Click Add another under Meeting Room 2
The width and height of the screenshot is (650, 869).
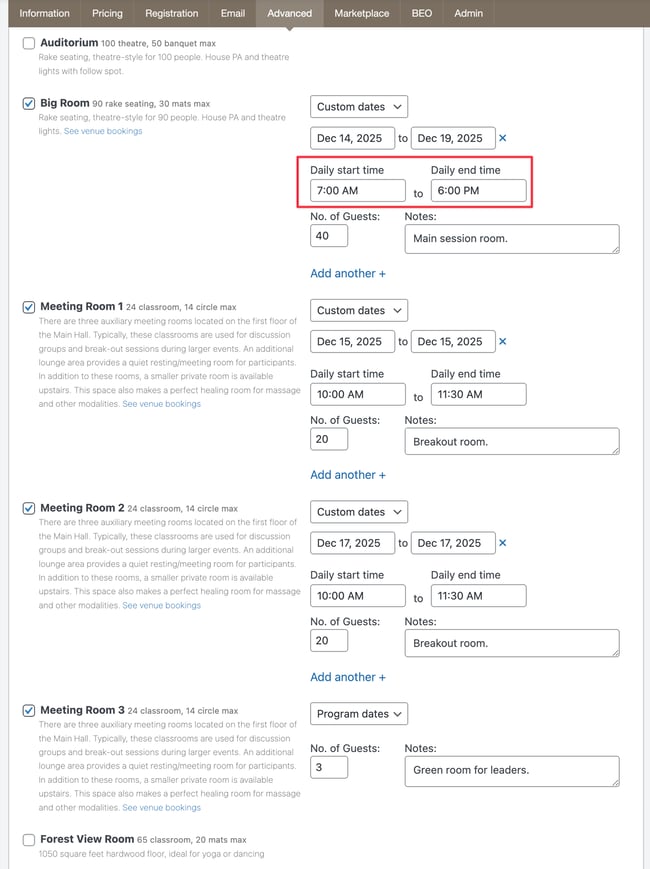(348, 677)
